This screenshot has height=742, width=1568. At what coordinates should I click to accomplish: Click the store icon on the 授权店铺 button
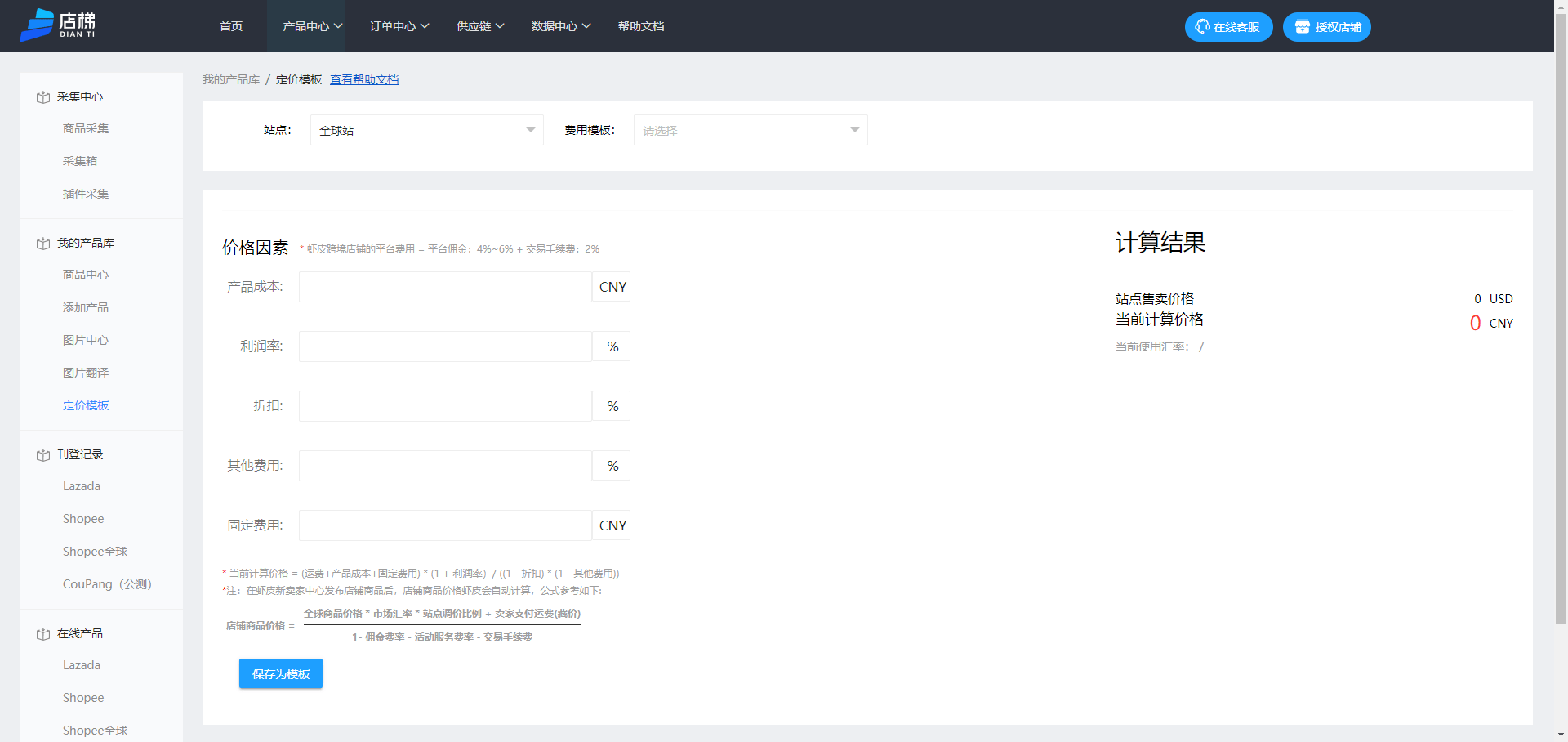(1302, 26)
